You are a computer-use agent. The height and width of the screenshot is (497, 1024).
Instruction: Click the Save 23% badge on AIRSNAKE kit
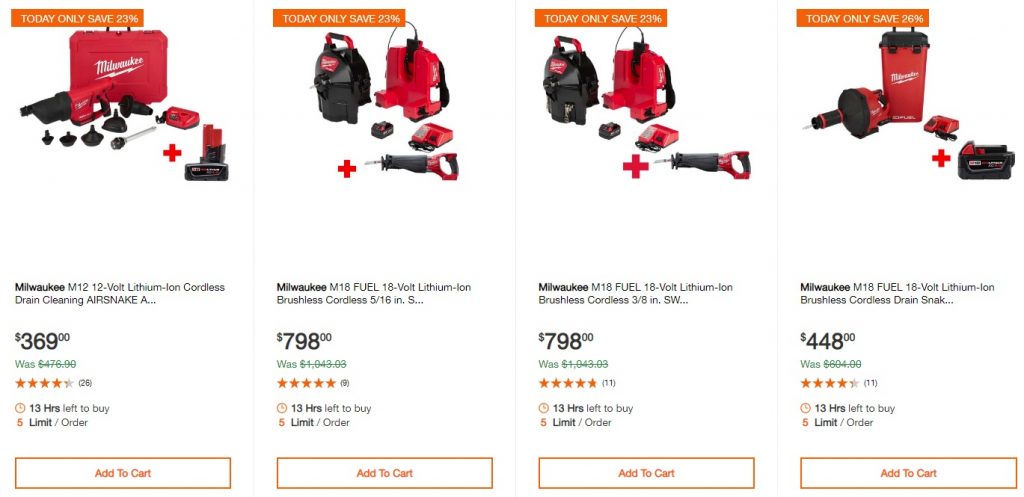(x=77, y=18)
